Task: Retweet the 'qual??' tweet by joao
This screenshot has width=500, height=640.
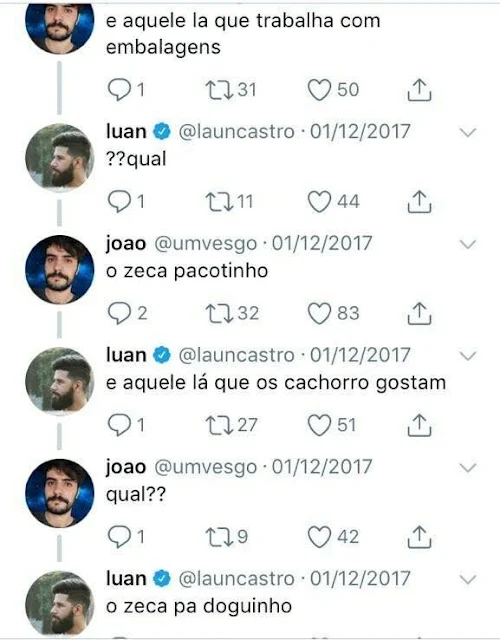Action: tap(219, 537)
